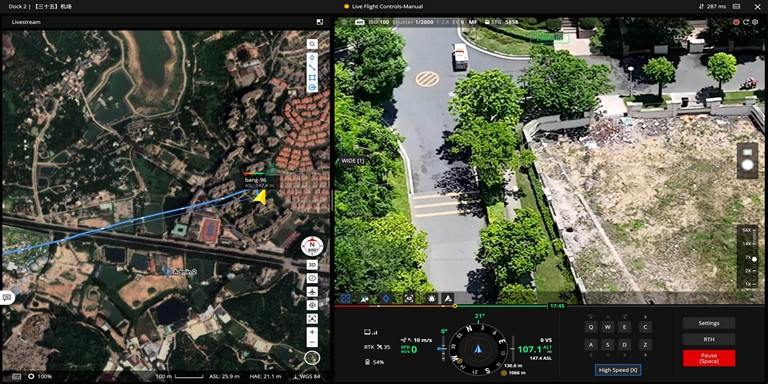Select the map point annotation tool
768x384 pixels.
click(312, 57)
